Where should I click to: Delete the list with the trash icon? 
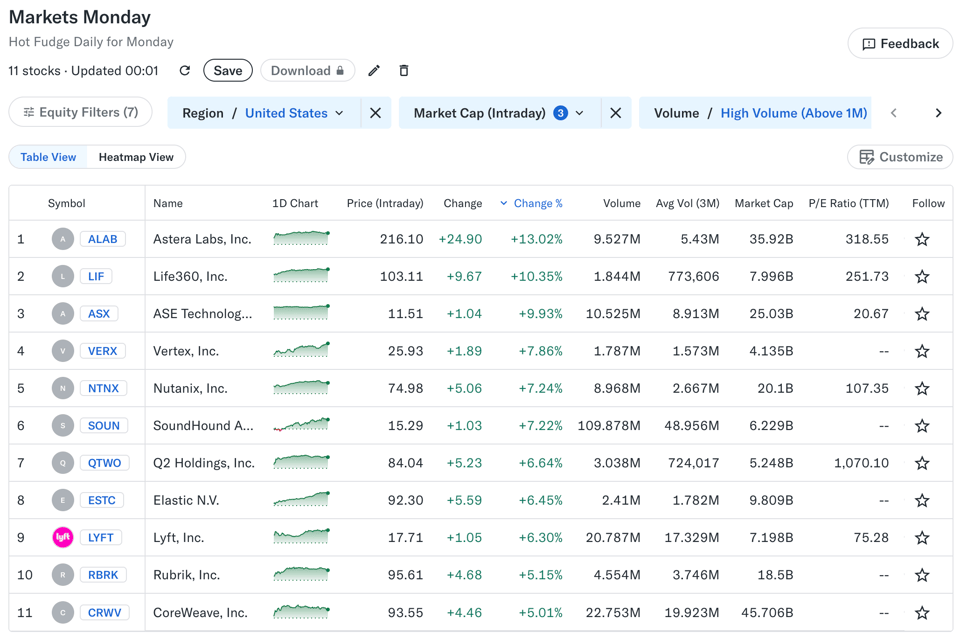[x=403, y=70]
